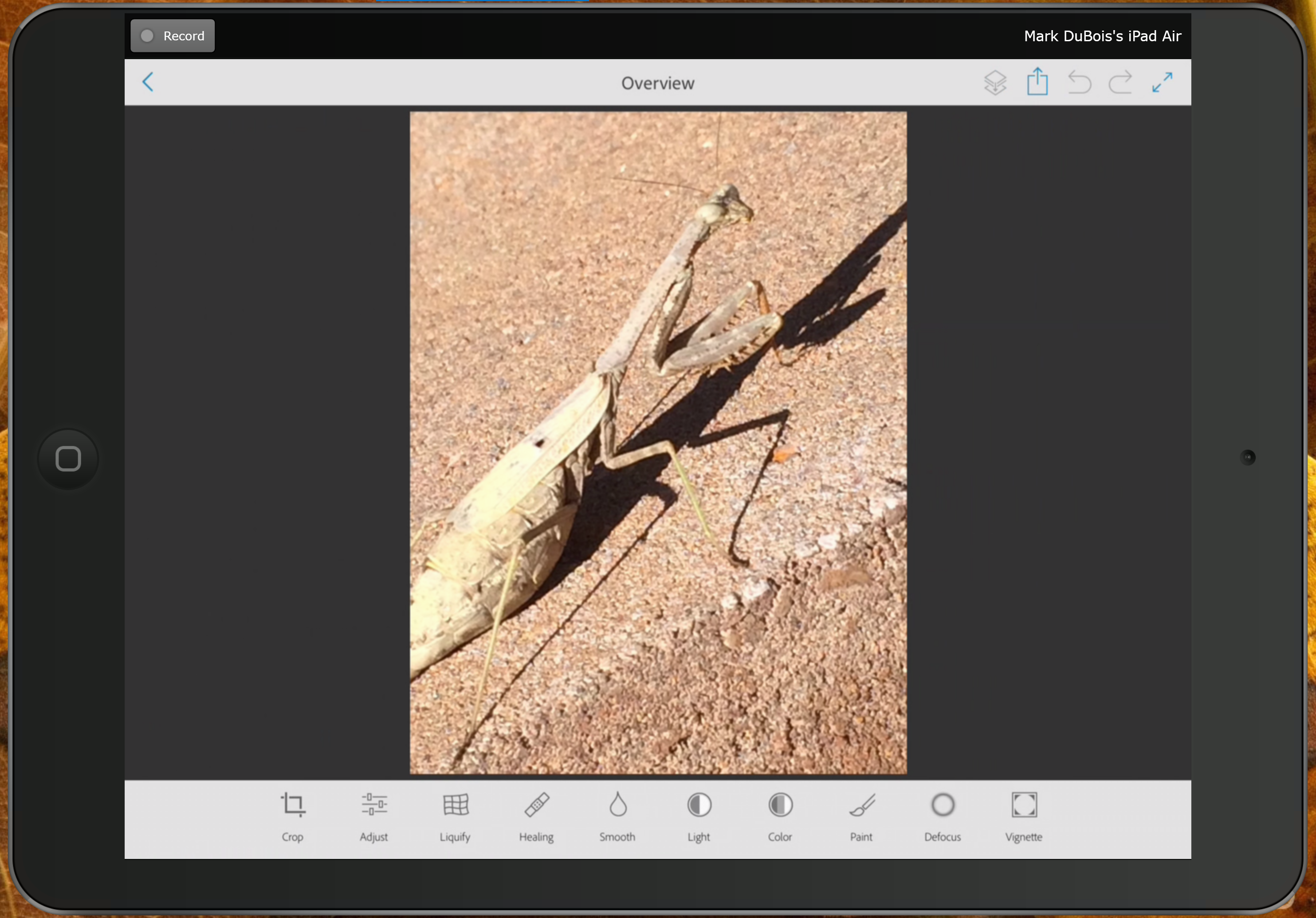Click the iPad Home button
This screenshot has height=918, width=1316.
[67, 458]
